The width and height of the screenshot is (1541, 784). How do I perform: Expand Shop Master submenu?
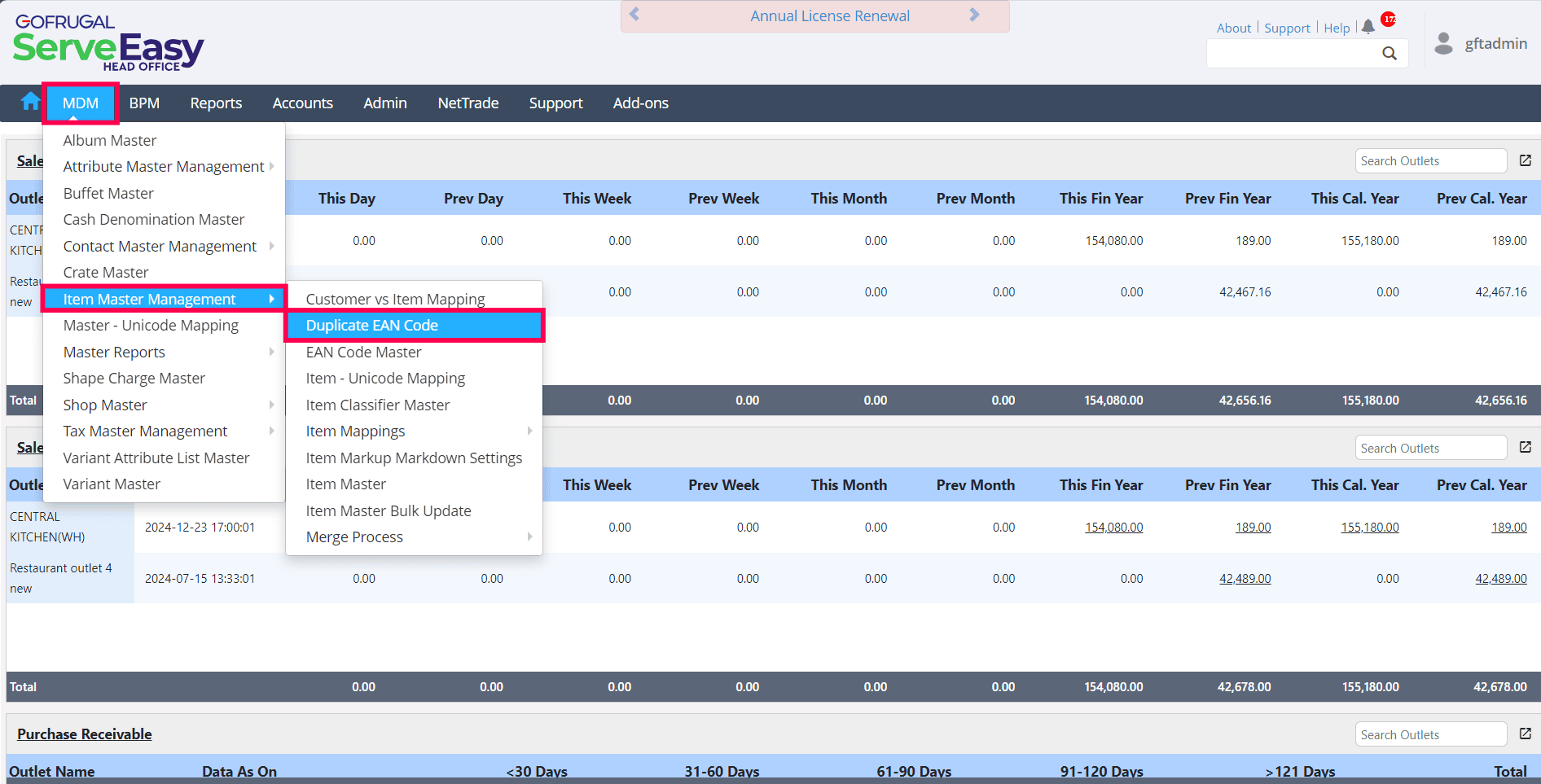pyautogui.click(x=271, y=405)
